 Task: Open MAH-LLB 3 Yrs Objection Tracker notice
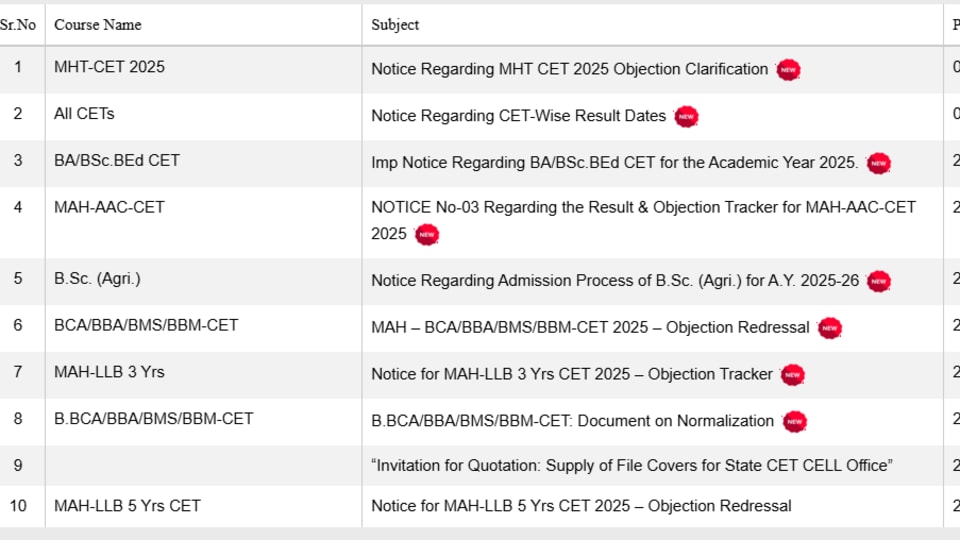[x=572, y=374]
